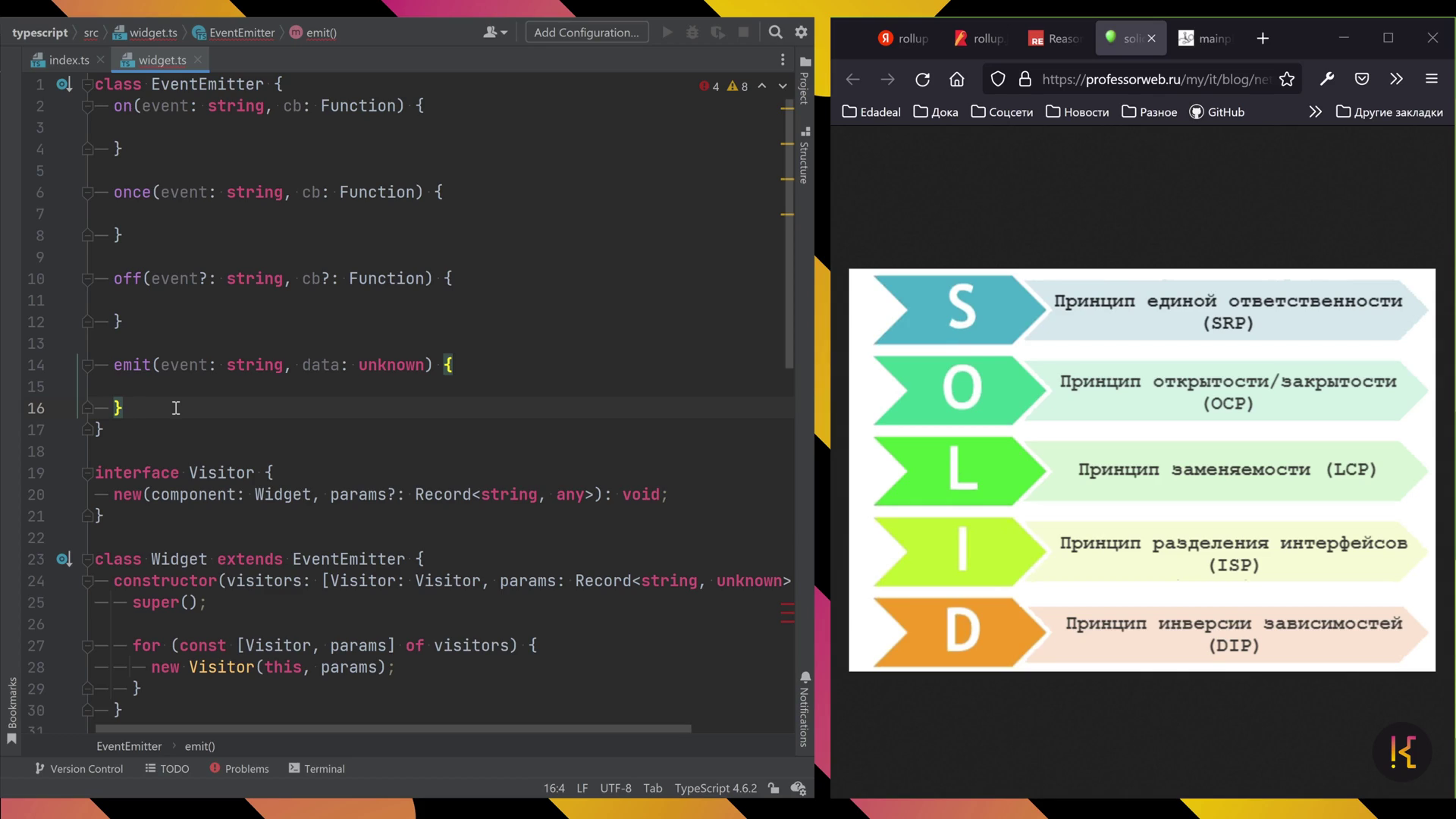1456x819 pixels.
Task: Click the horizontal editor scrollbar
Action: [393, 729]
